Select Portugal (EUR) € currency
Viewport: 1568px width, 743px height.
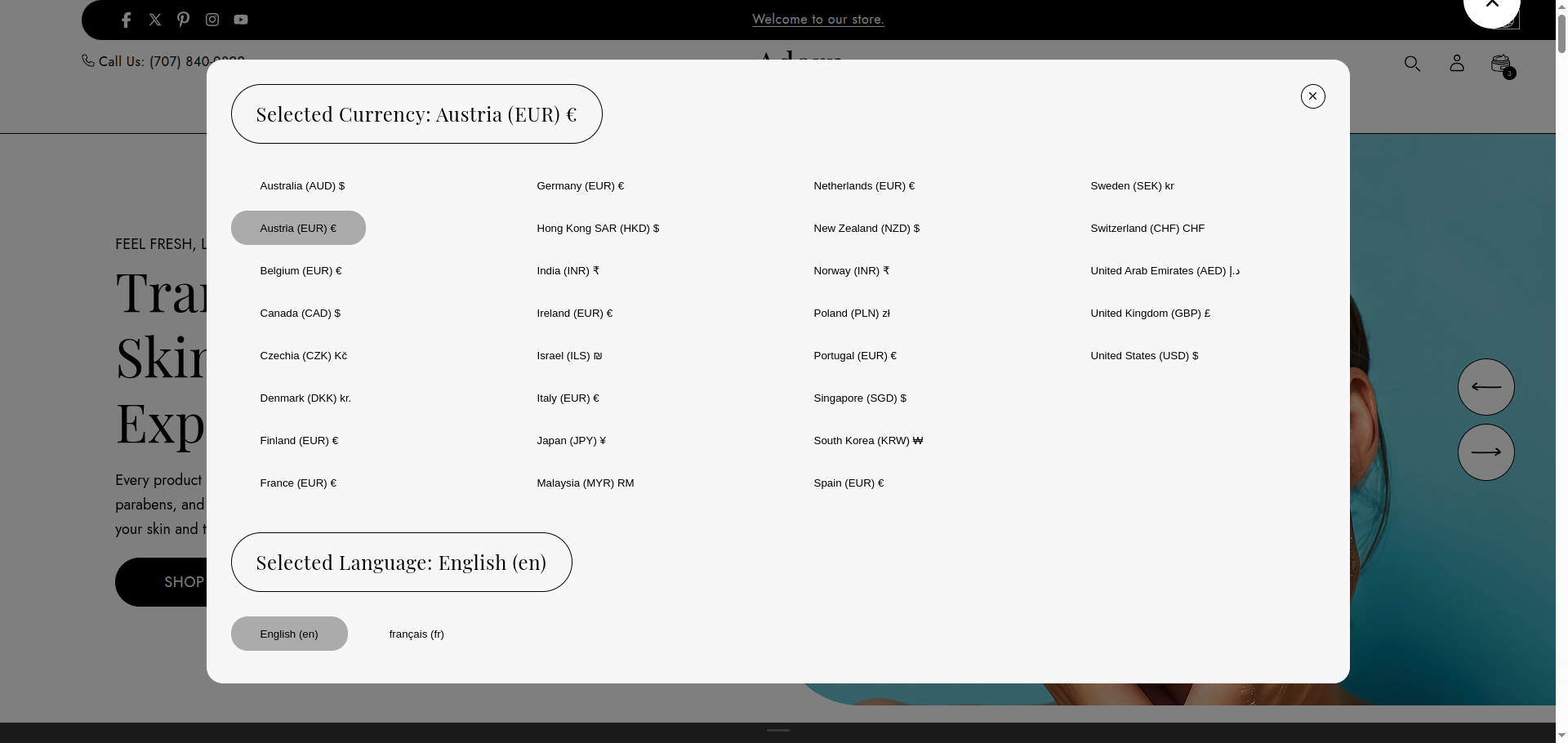coord(855,356)
